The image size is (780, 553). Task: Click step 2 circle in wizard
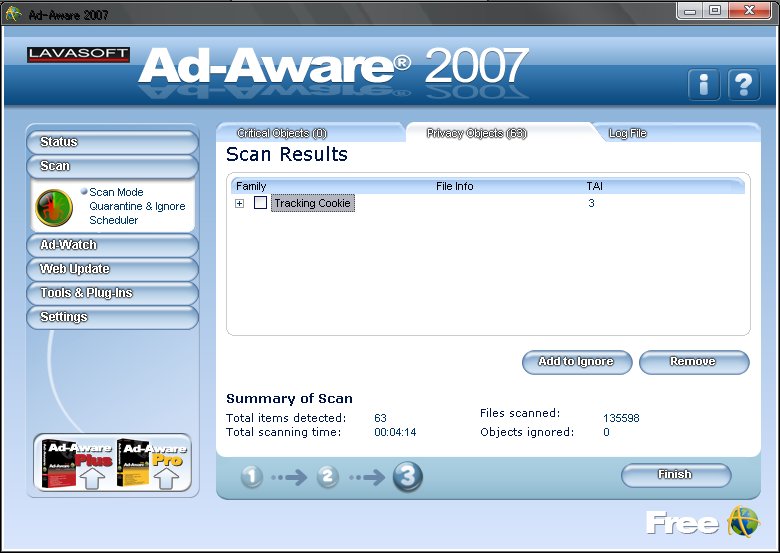(x=327, y=476)
